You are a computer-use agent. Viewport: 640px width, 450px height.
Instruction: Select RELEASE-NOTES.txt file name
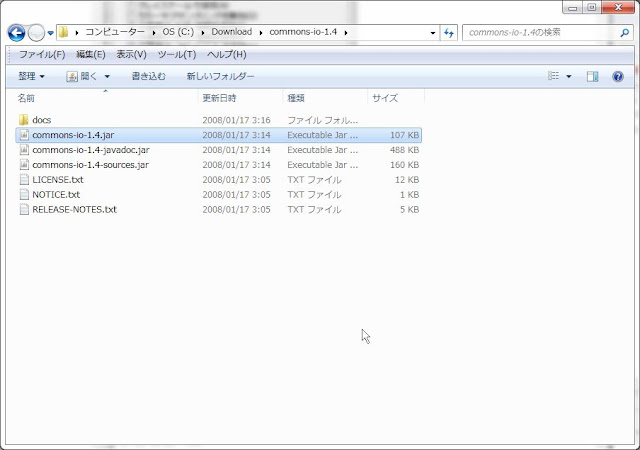74,209
